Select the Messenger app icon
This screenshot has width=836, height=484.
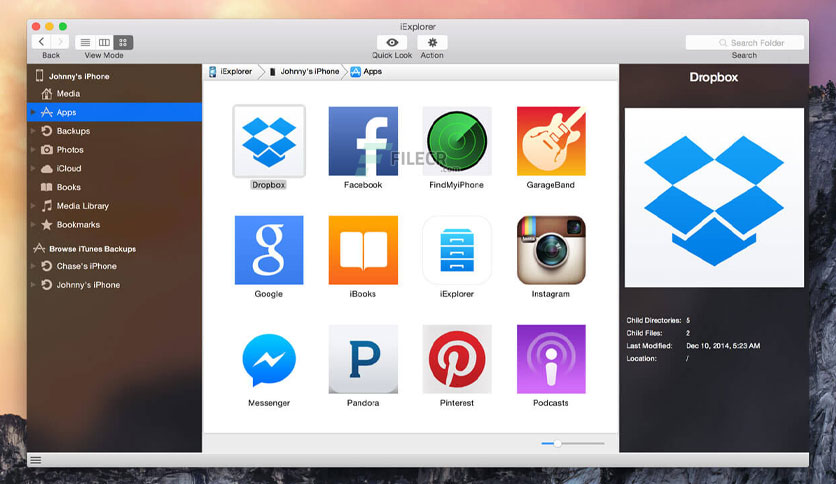click(x=269, y=359)
